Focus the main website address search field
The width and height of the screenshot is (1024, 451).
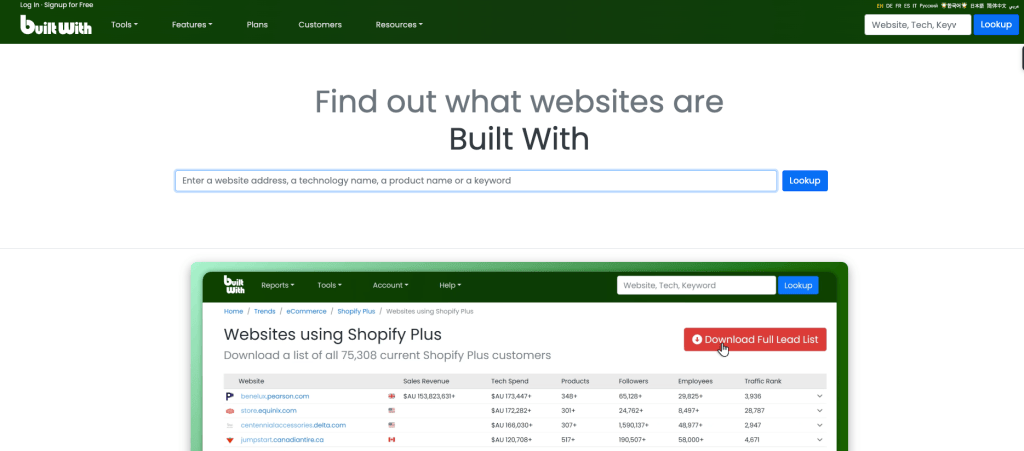pyautogui.click(x=476, y=181)
